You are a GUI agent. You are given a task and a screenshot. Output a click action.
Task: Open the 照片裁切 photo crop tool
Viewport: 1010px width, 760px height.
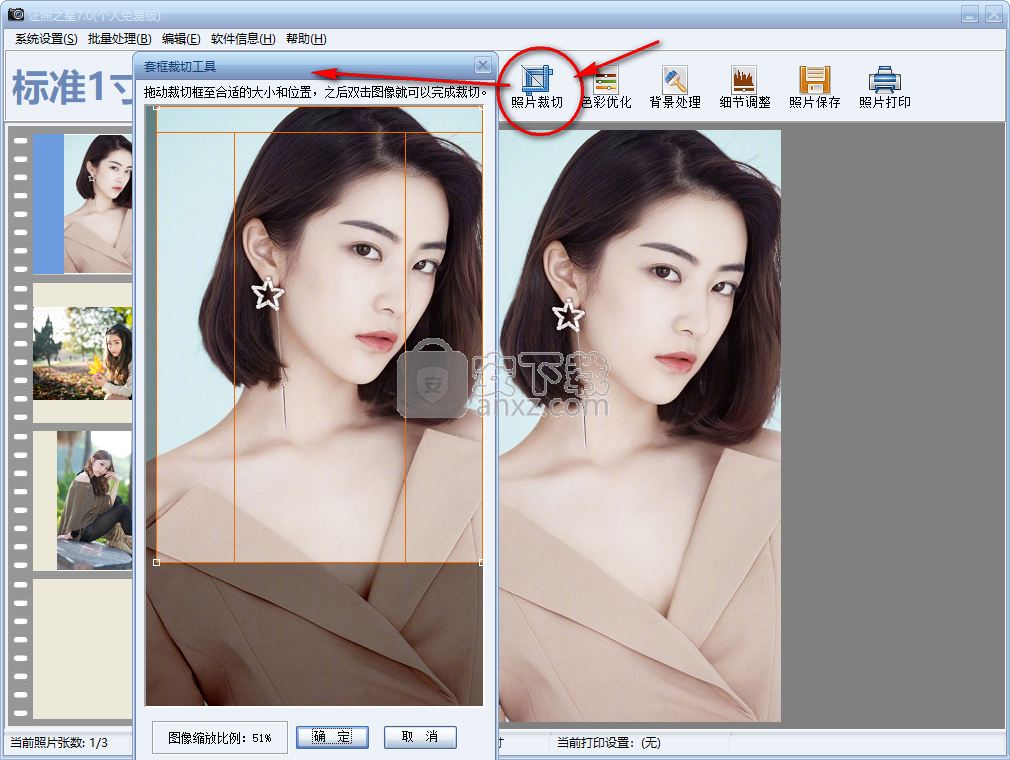click(537, 87)
